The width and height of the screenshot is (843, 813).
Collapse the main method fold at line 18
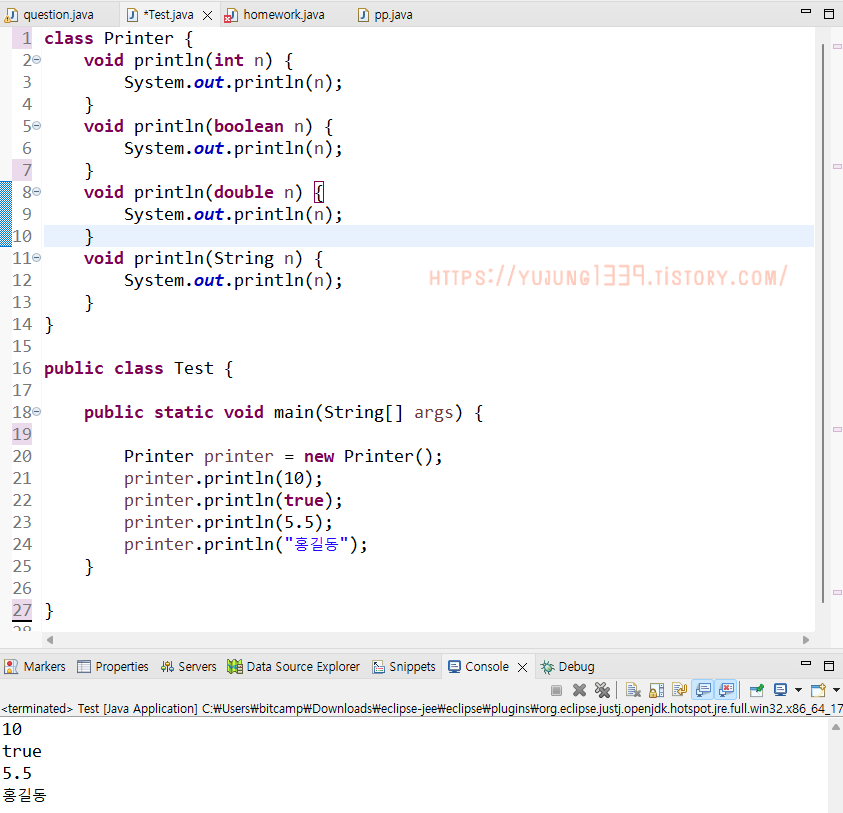(37, 412)
